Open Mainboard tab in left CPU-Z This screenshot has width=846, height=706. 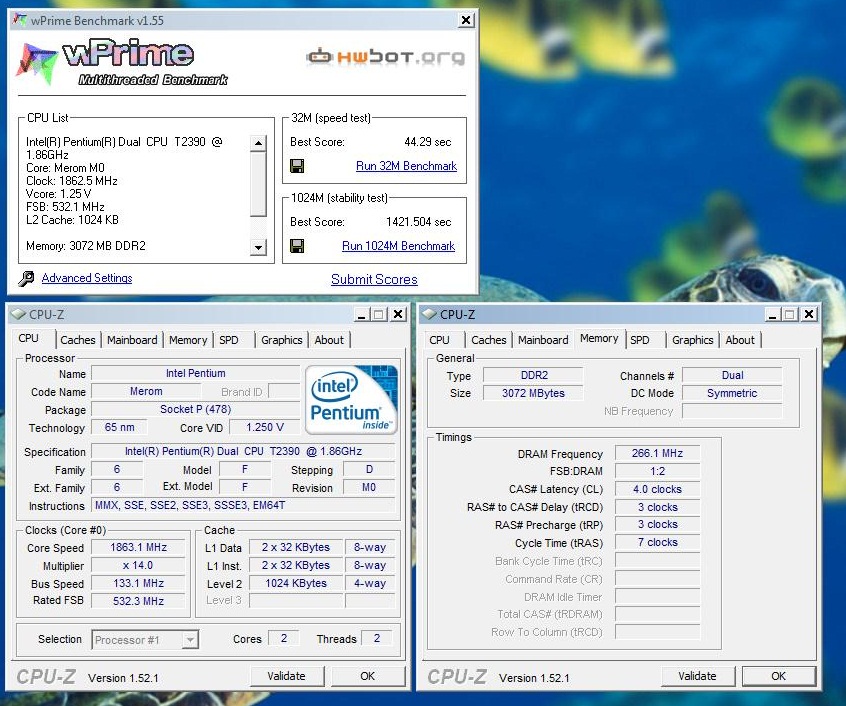(x=132, y=340)
